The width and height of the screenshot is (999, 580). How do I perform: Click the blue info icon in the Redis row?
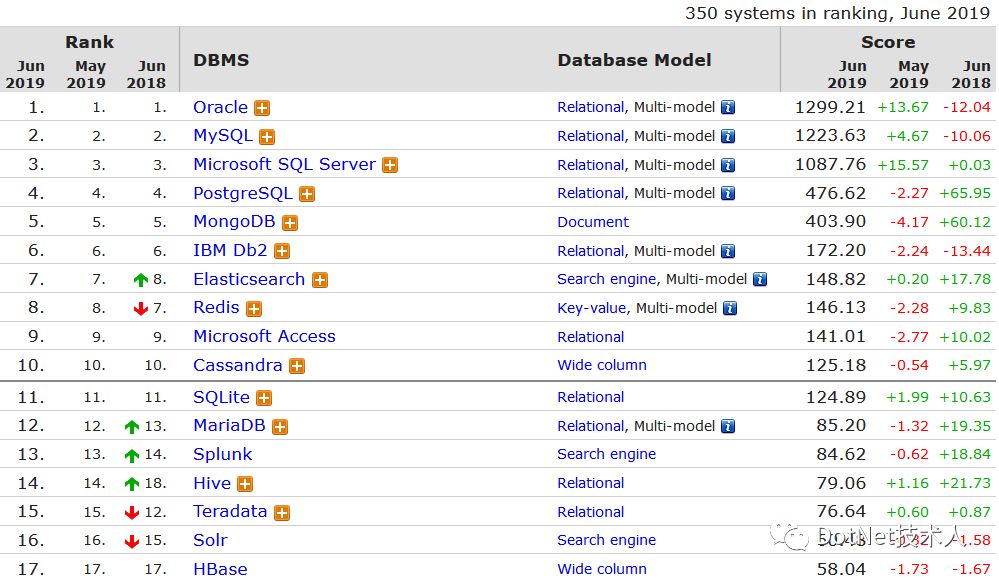pyautogui.click(x=730, y=308)
